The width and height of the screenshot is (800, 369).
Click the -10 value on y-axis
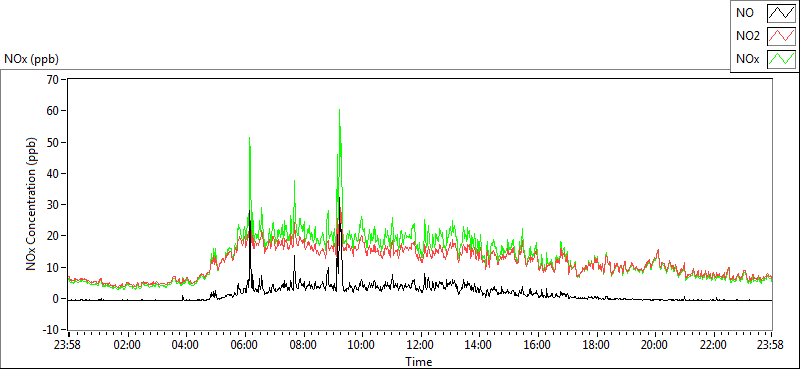[52, 330]
